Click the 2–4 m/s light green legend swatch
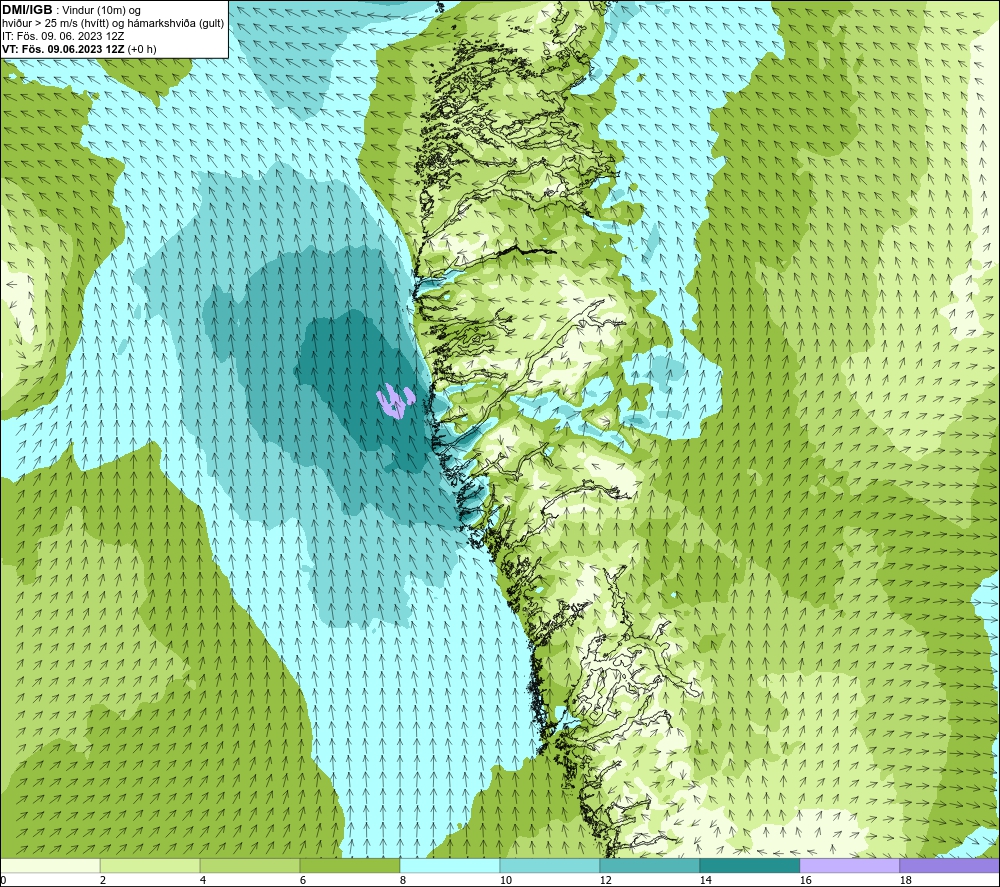This screenshot has height=887, width=1000. (150, 866)
